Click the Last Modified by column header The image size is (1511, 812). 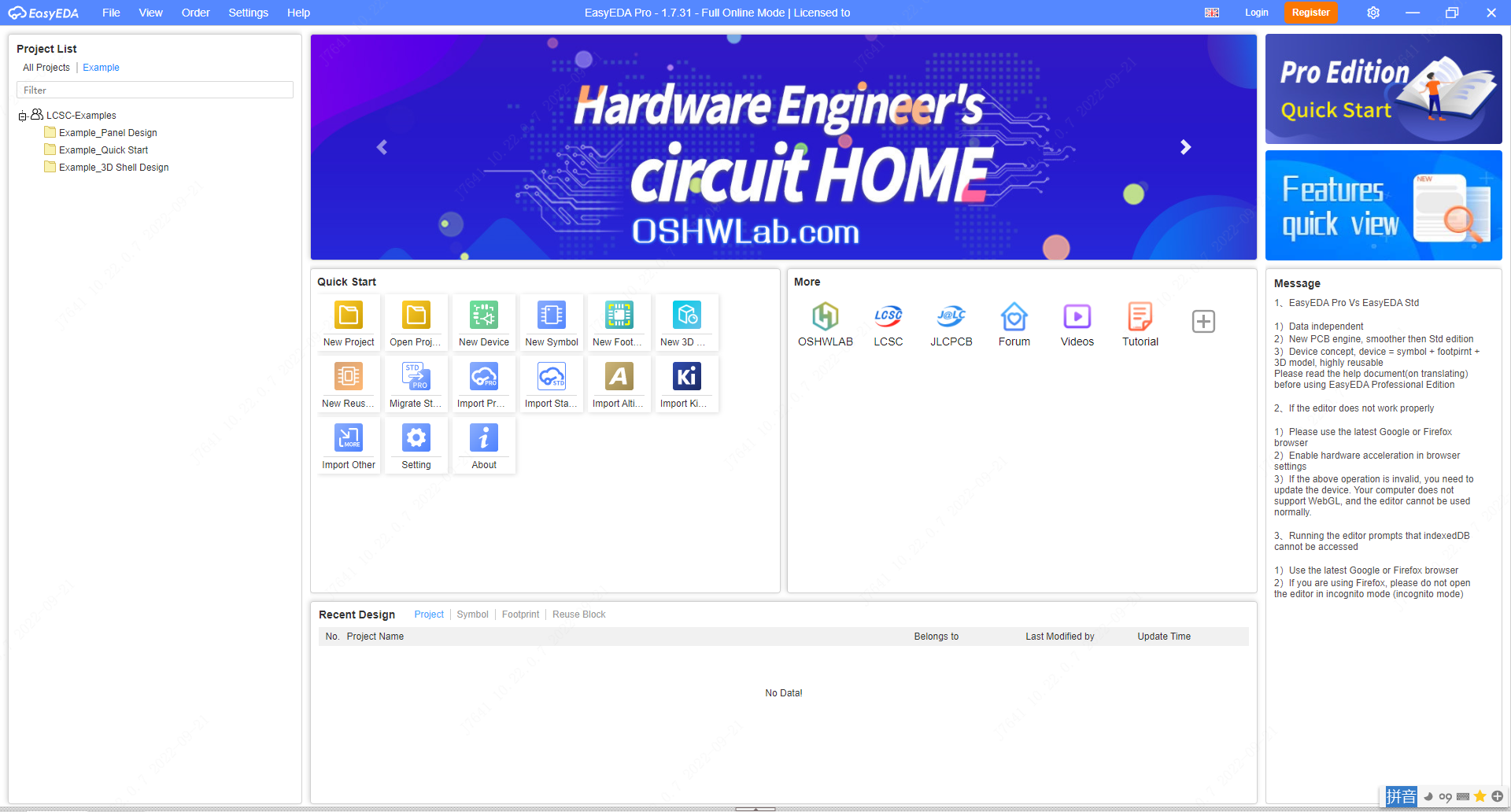(x=1059, y=637)
